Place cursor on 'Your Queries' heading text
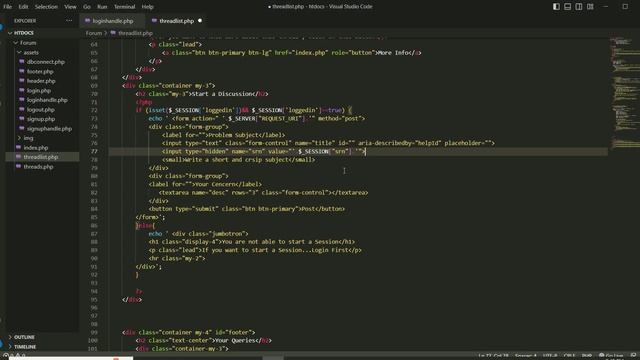Viewport: 640px width, 360px height. coord(235,340)
